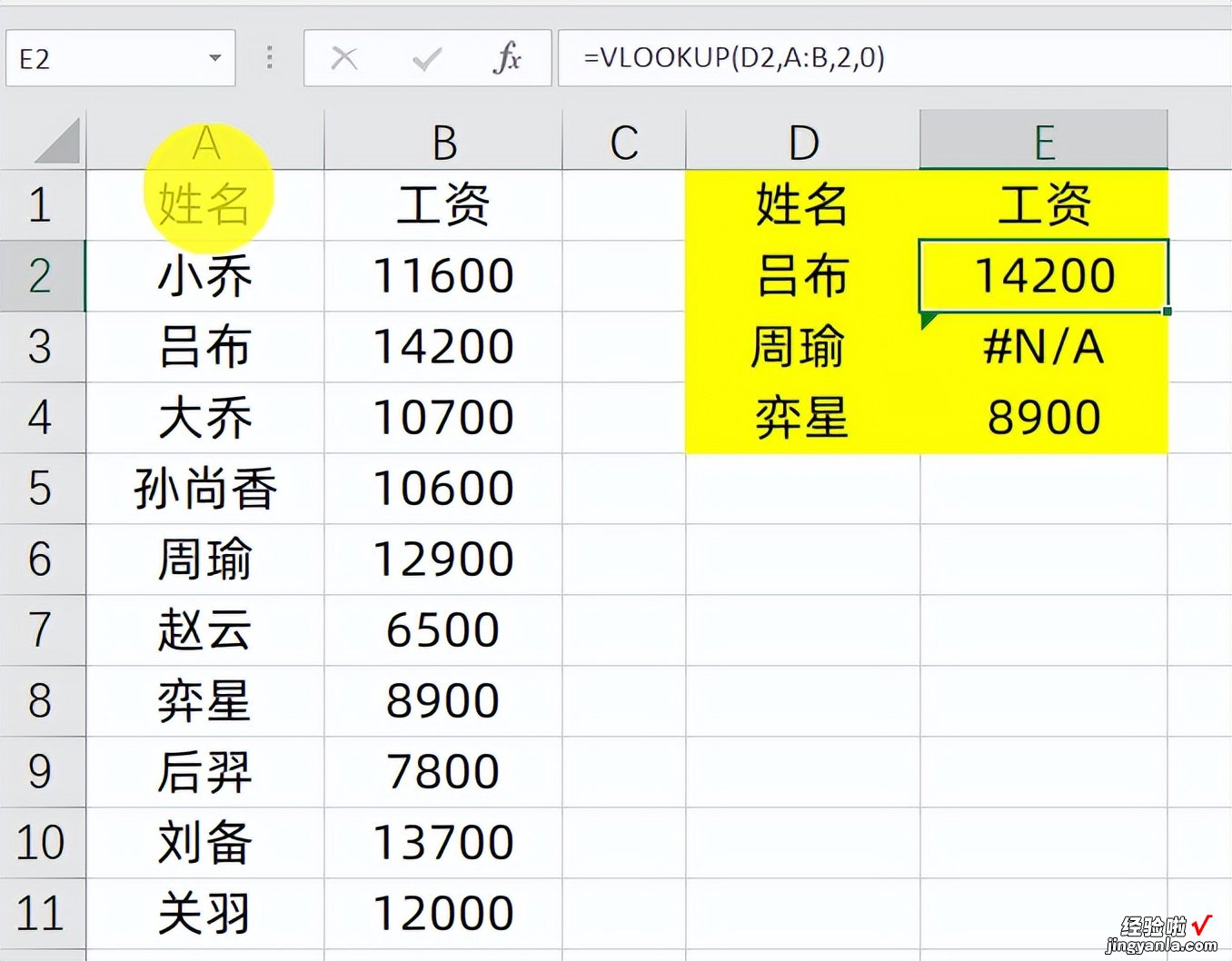Select row 7 header
This screenshot has width=1232, height=961.
(x=42, y=630)
